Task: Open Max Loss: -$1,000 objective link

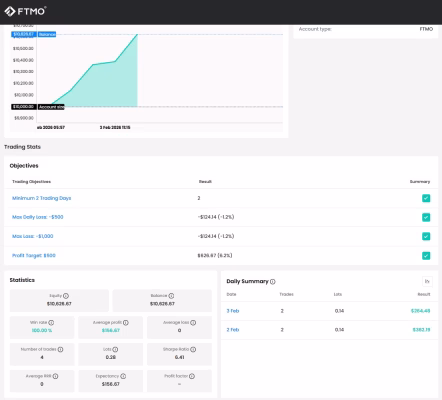Action: 33,236
